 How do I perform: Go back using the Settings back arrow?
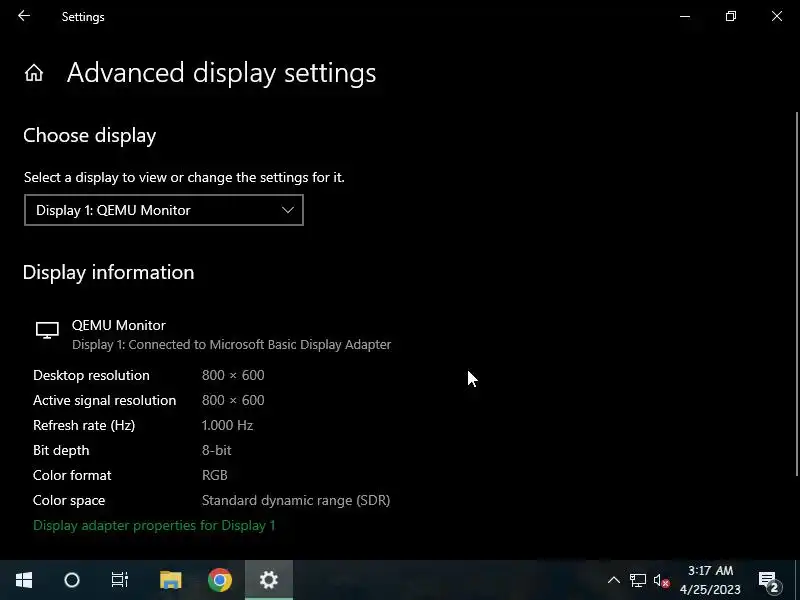[x=24, y=16]
